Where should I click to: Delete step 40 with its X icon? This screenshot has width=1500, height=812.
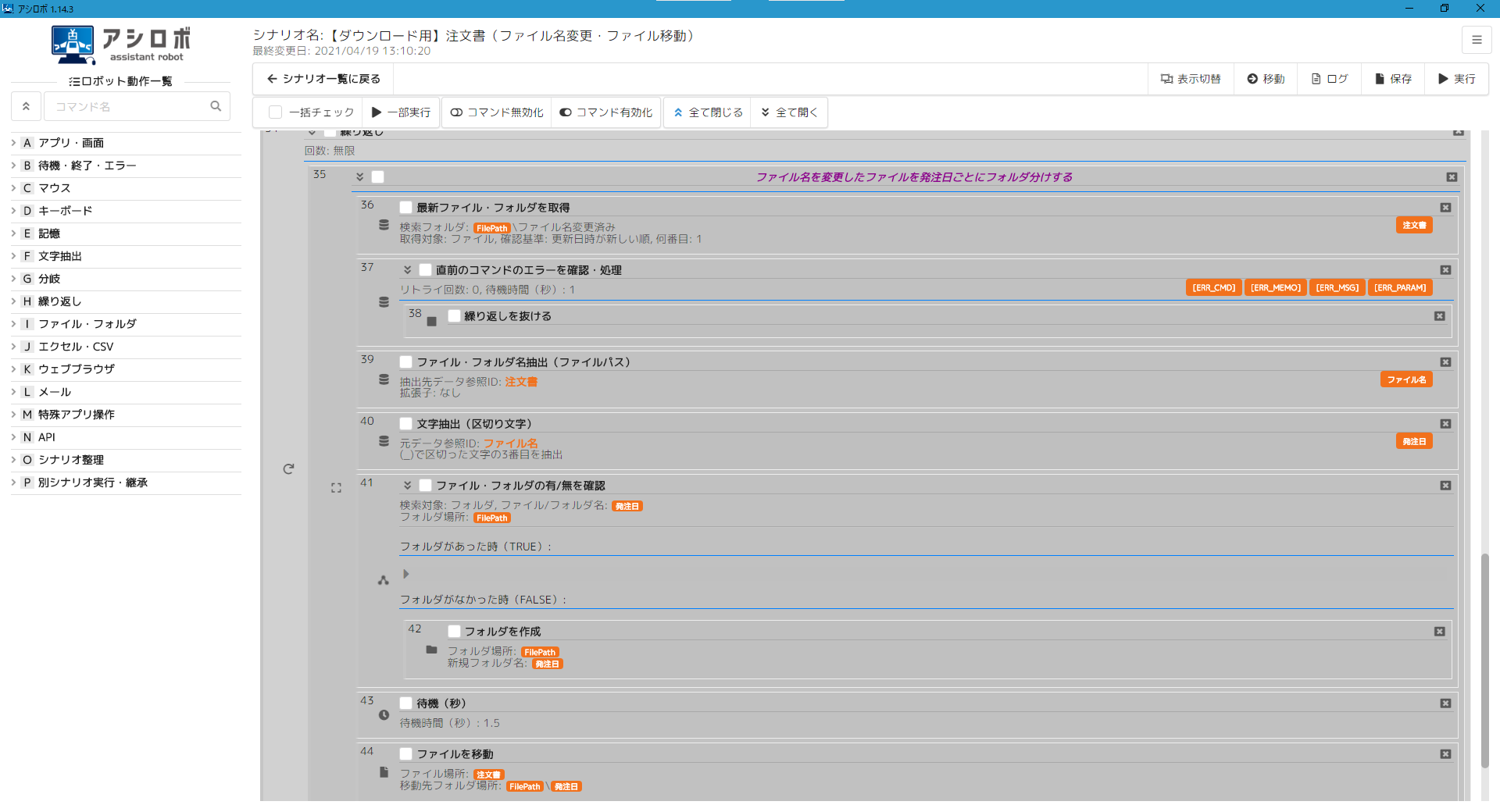point(1445,424)
